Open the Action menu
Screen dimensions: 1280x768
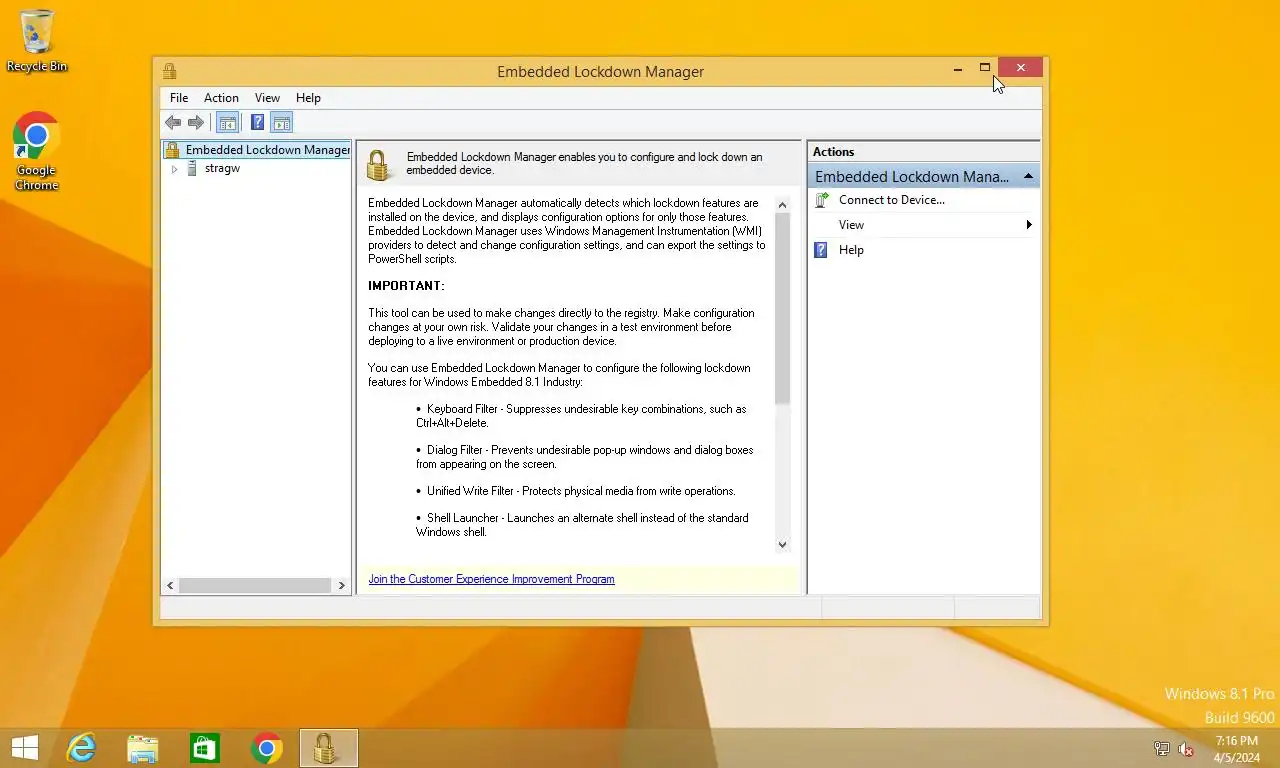(x=221, y=98)
